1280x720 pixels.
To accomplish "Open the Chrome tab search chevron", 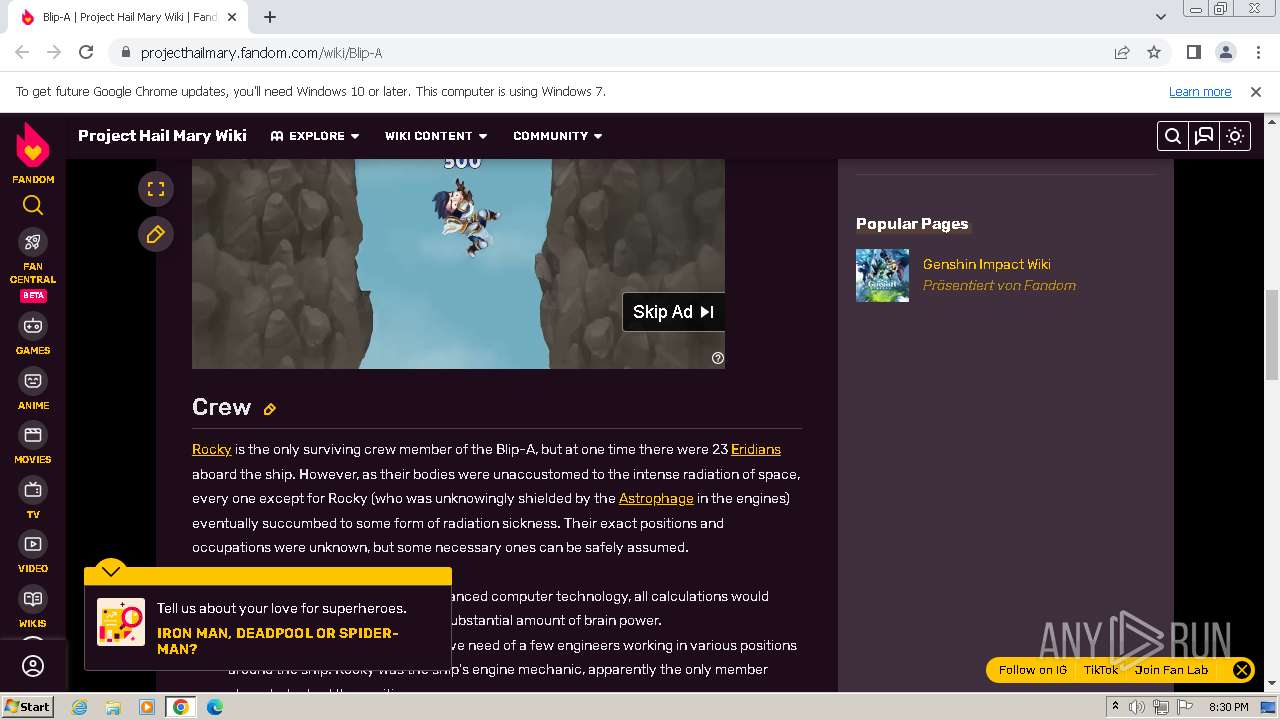I will pos(1161,17).
